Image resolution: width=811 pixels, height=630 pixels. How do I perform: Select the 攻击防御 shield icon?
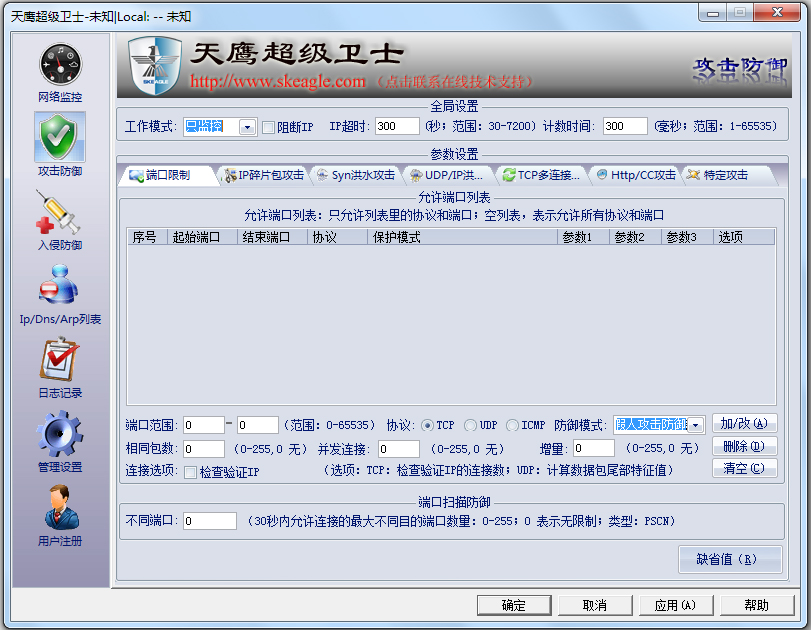60,138
